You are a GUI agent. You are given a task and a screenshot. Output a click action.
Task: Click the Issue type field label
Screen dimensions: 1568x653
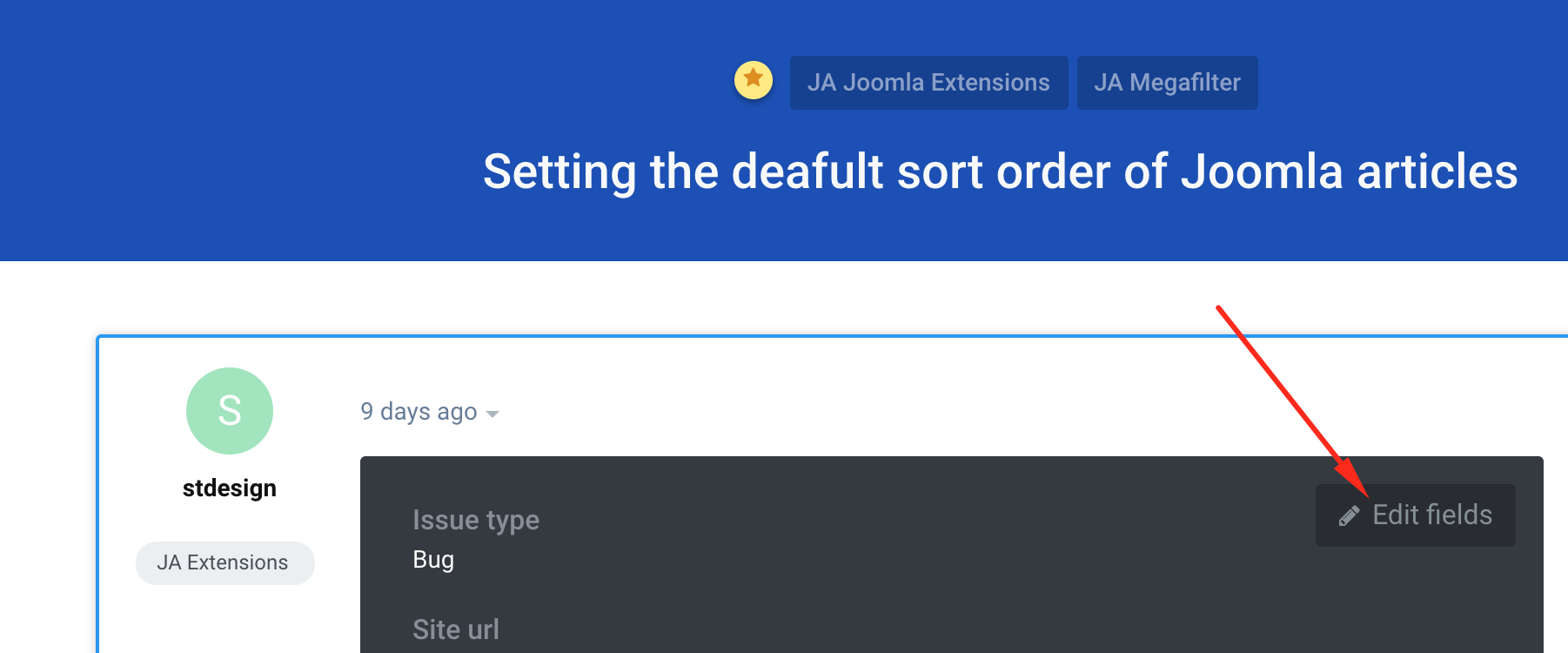click(476, 520)
